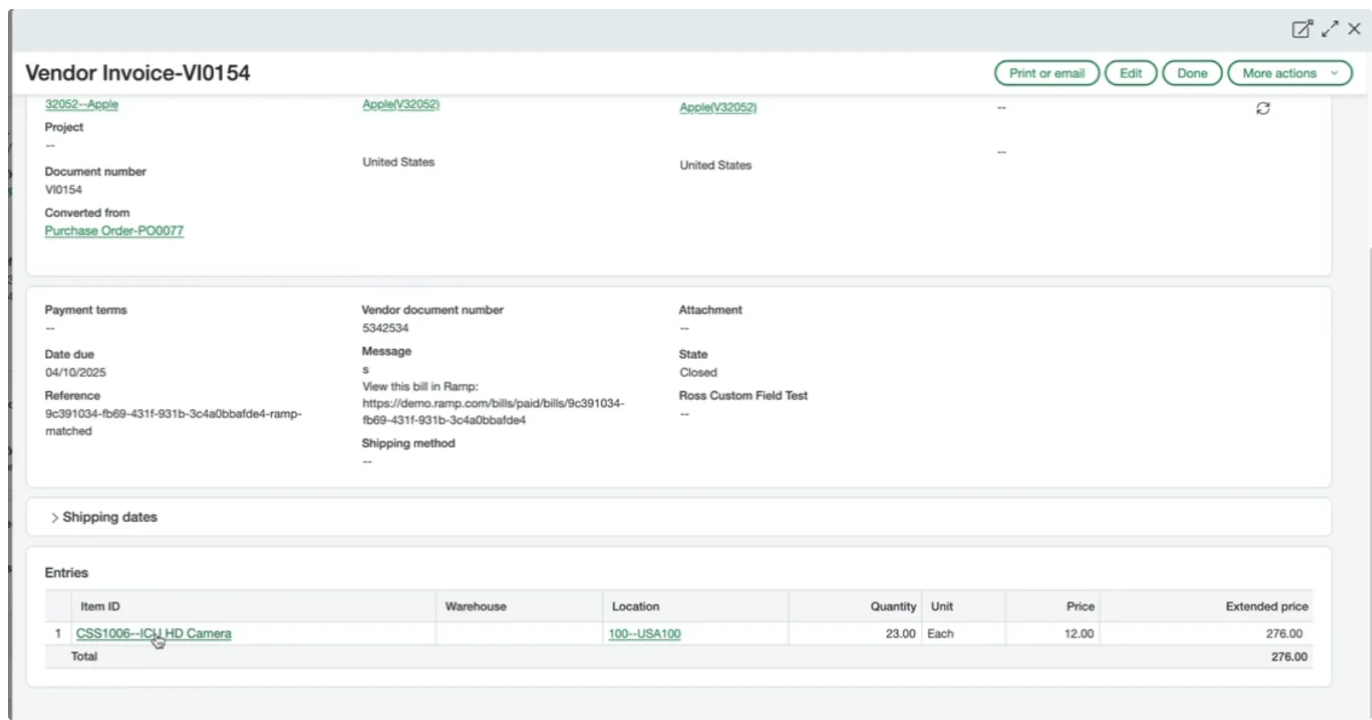The height and width of the screenshot is (720, 1372).
Task: Click the Edit button
Action: click(x=1131, y=73)
